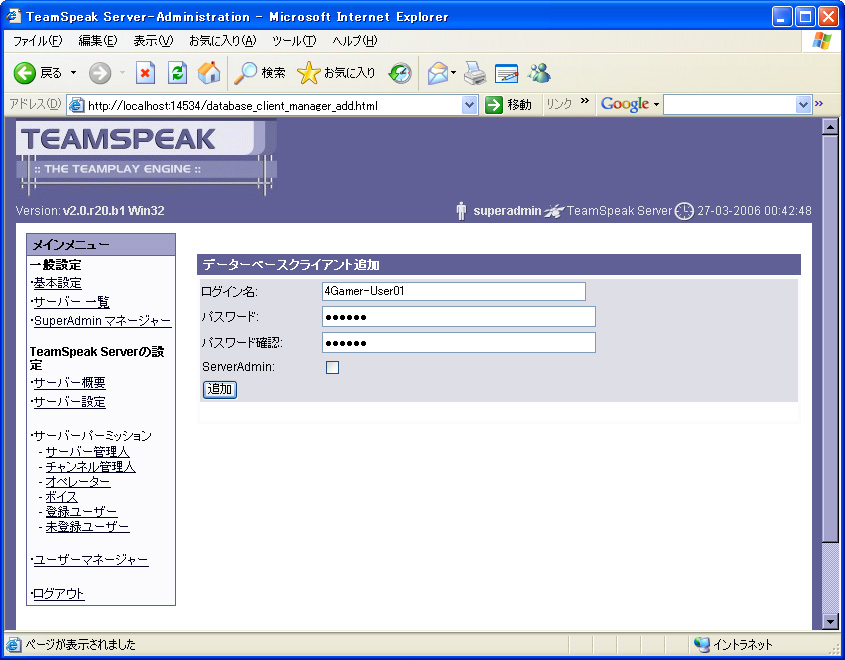Toggle the ServerAdmin checkbox
This screenshot has height=660, width=845.
coord(333,367)
